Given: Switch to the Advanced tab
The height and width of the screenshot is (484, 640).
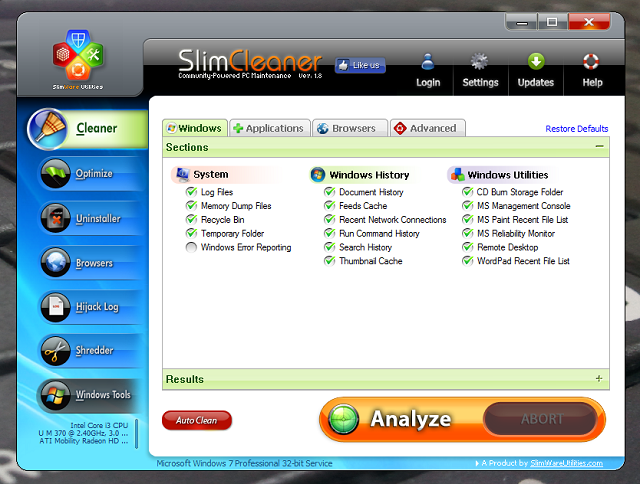Looking at the screenshot, I should [427, 128].
